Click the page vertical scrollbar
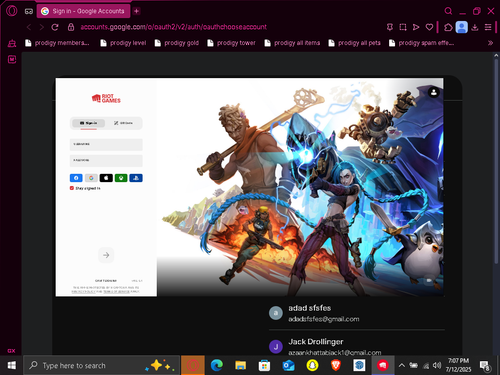500x375 pixels. pos(496,160)
